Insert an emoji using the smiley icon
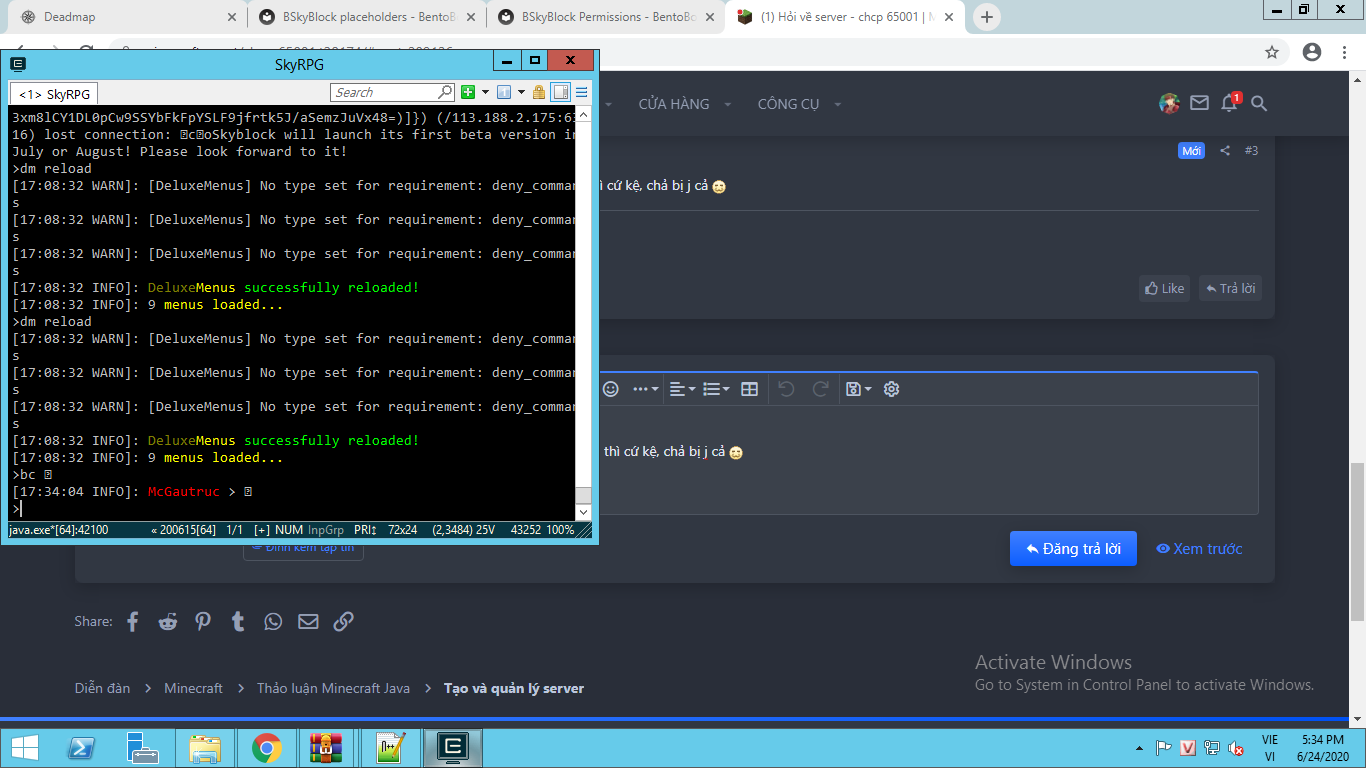1366x768 pixels. click(x=610, y=389)
